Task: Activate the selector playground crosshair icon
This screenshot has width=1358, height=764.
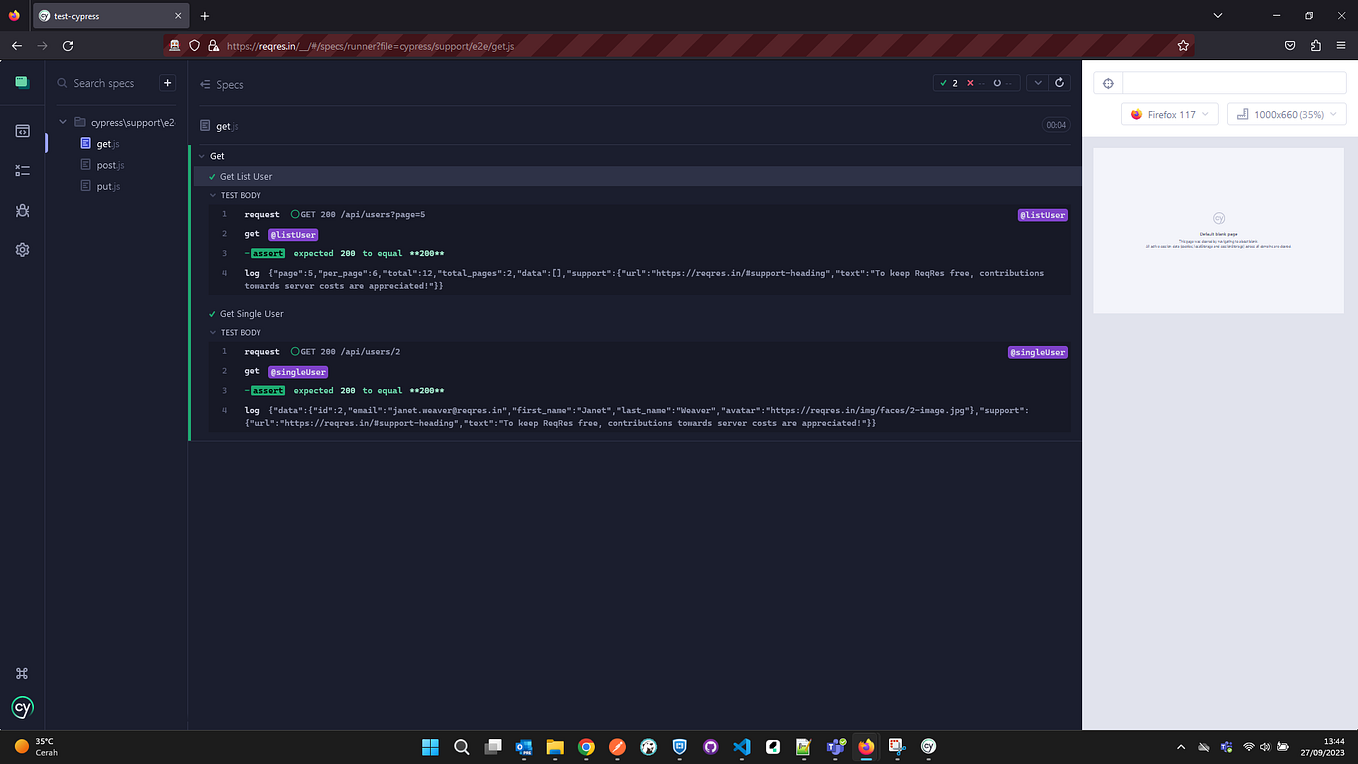Action: click(x=1108, y=83)
